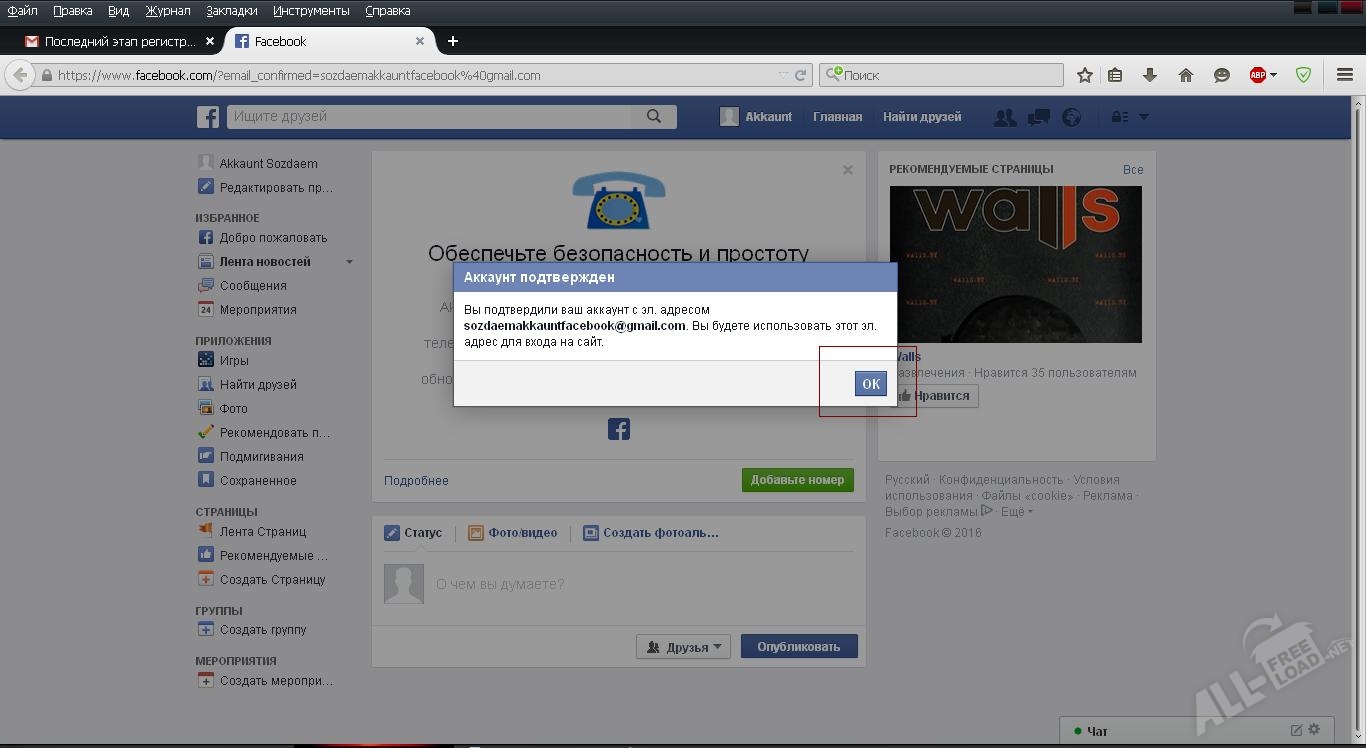This screenshot has height=748, width=1366.
Task: Open Facebook notifications globe icon
Action: 1071,117
